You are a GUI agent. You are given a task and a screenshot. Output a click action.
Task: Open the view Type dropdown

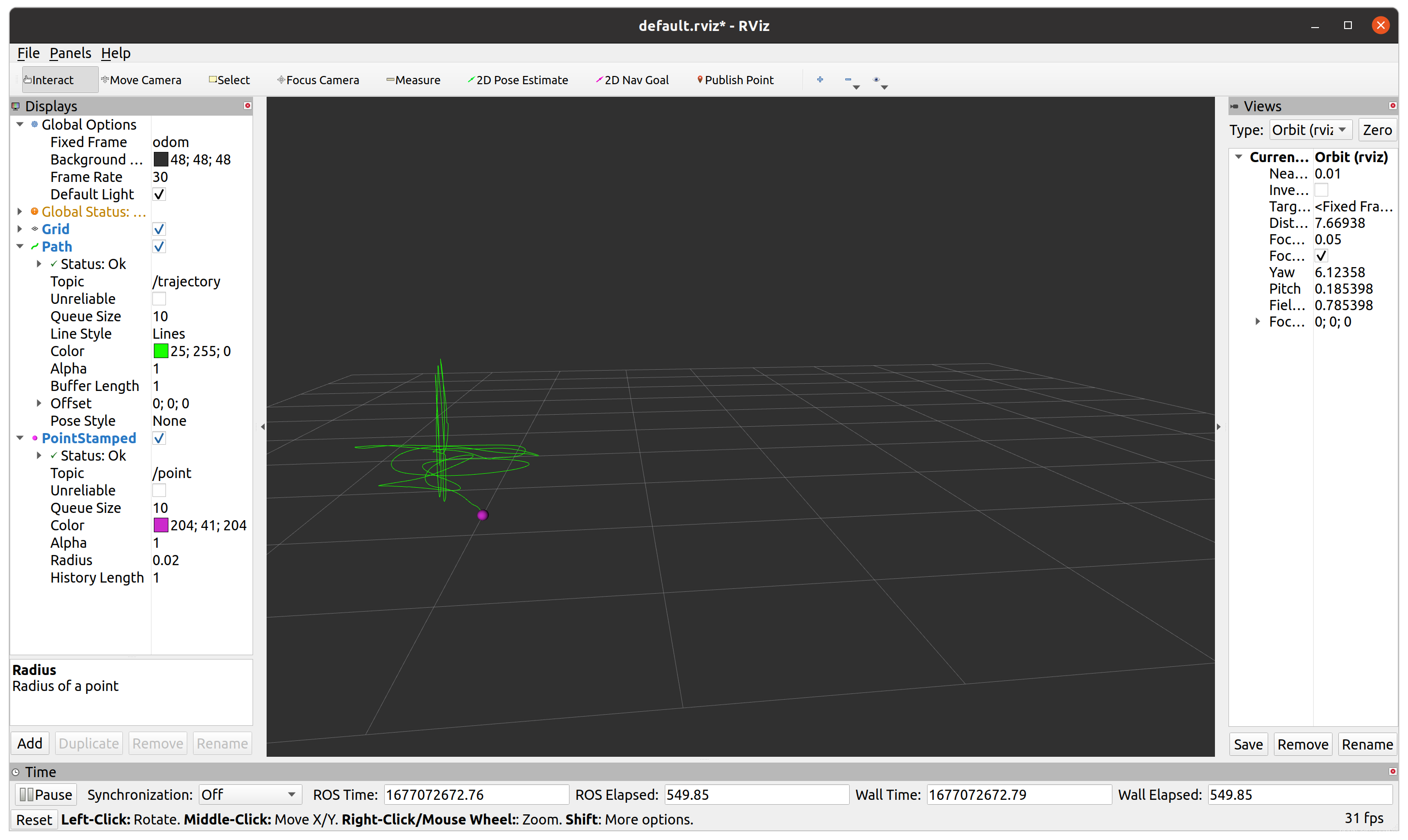point(1311,130)
